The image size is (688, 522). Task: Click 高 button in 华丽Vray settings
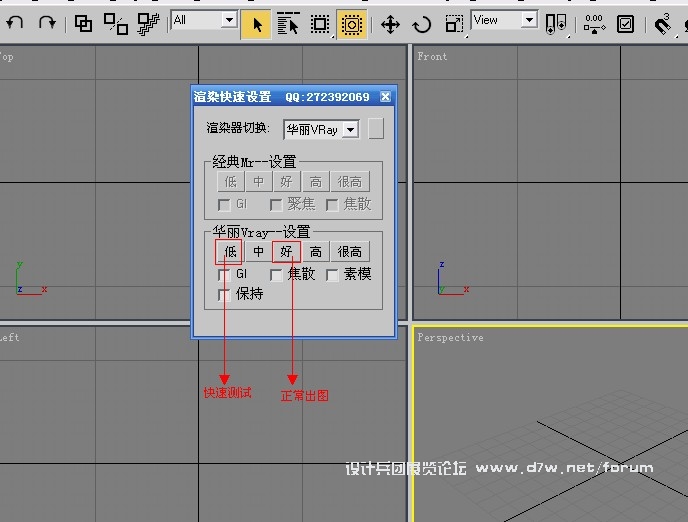click(x=315, y=252)
